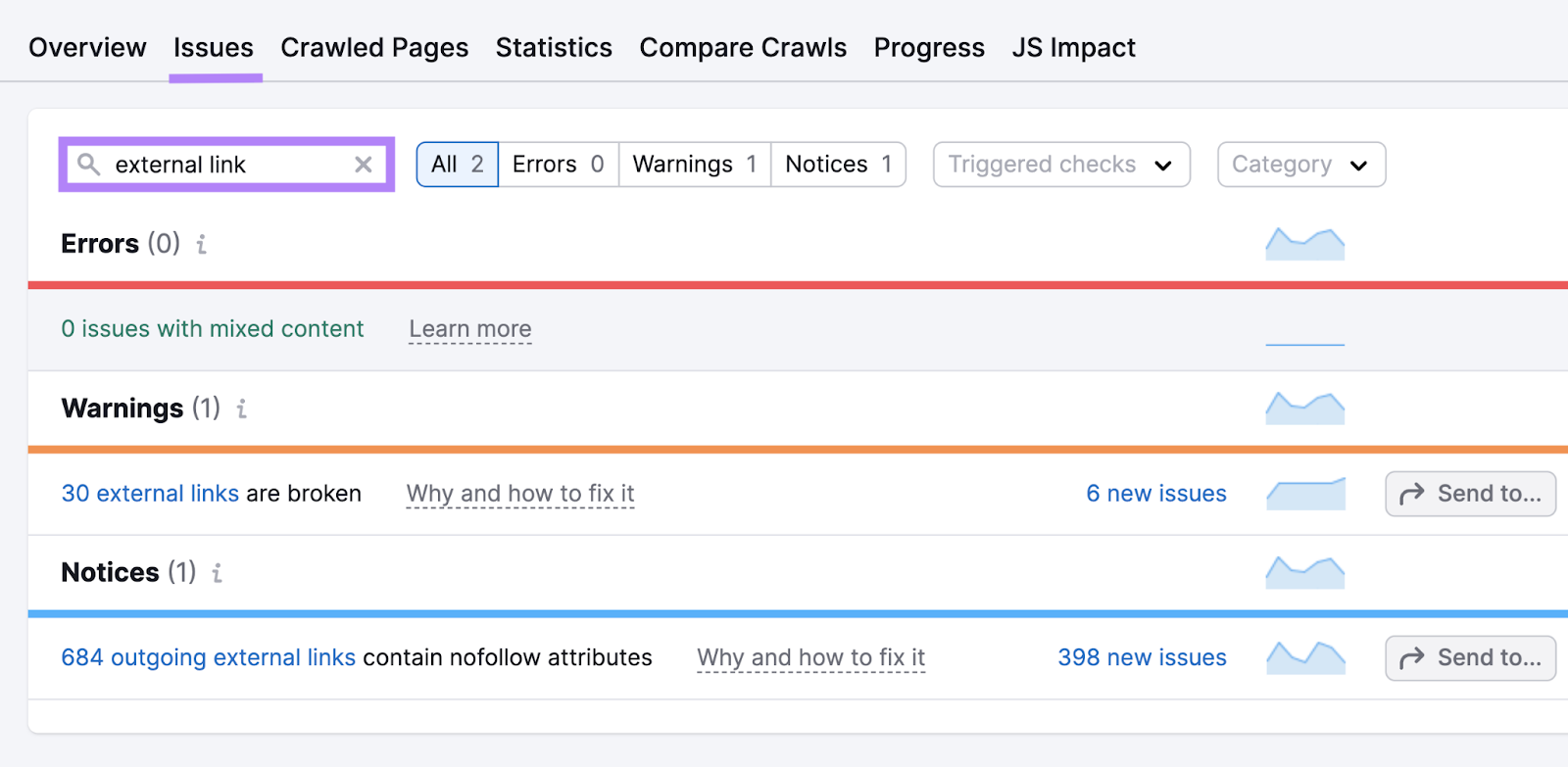The image size is (1568, 767).
Task: Filter to show Errors only
Action: tap(558, 165)
